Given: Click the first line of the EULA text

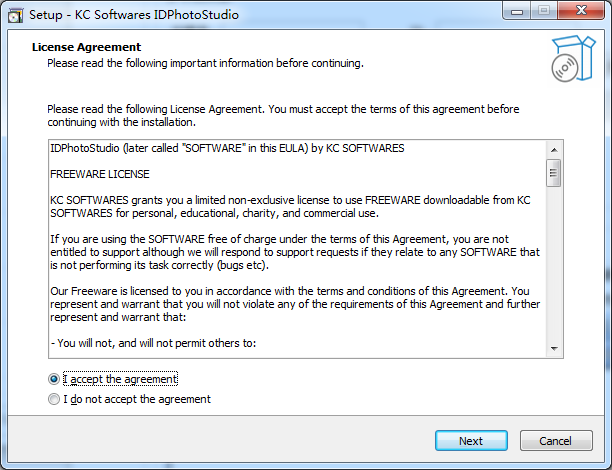Looking at the screenshot, I should pos(227,149).
